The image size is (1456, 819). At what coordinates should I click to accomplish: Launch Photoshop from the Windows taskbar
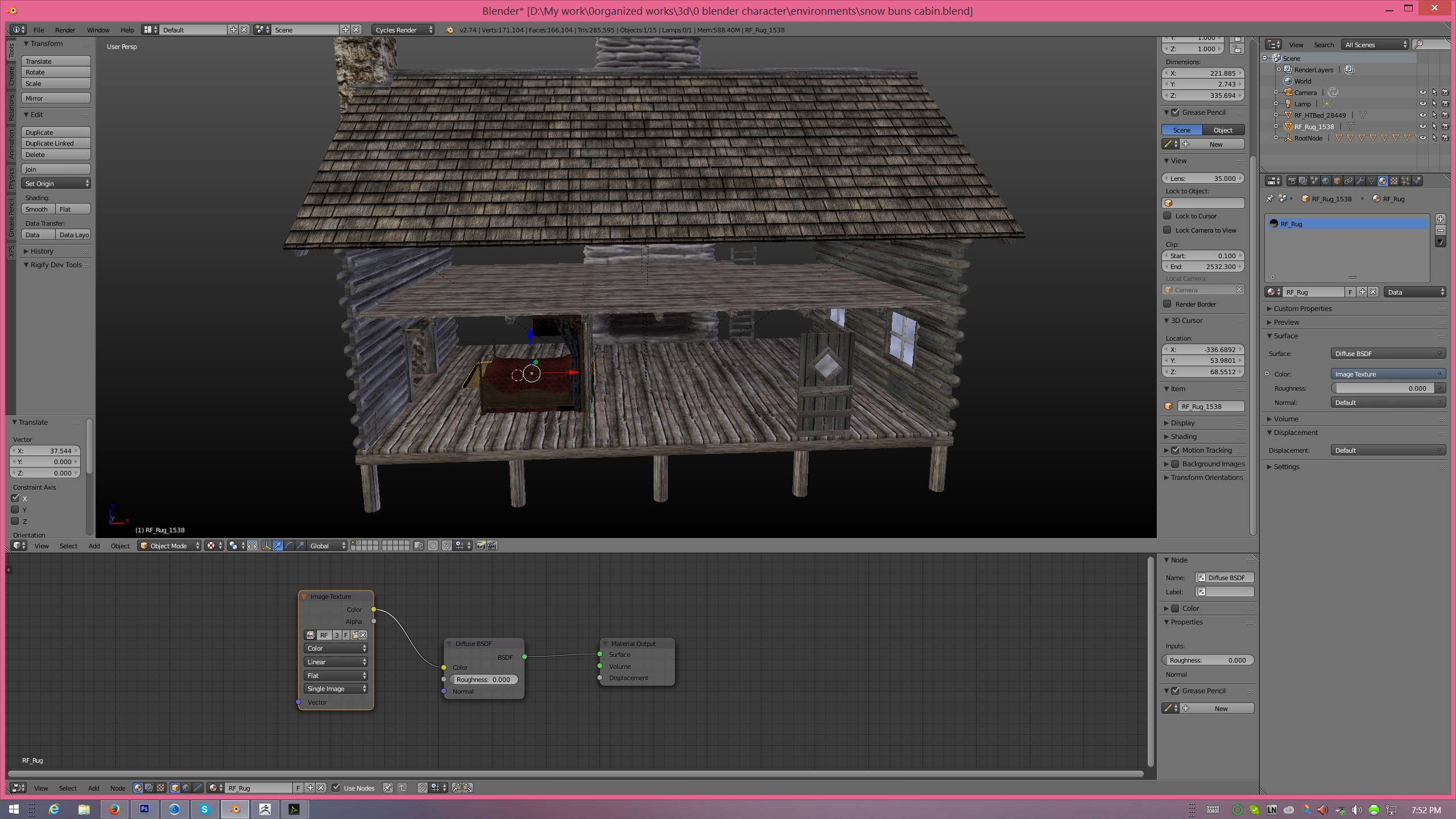(x=144, y=809)
